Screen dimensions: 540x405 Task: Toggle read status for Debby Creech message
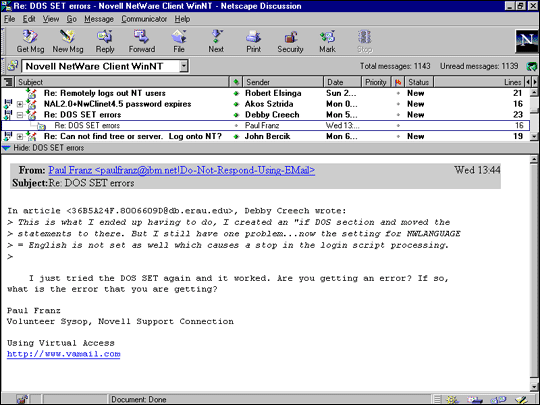click(x=236, y=115)
